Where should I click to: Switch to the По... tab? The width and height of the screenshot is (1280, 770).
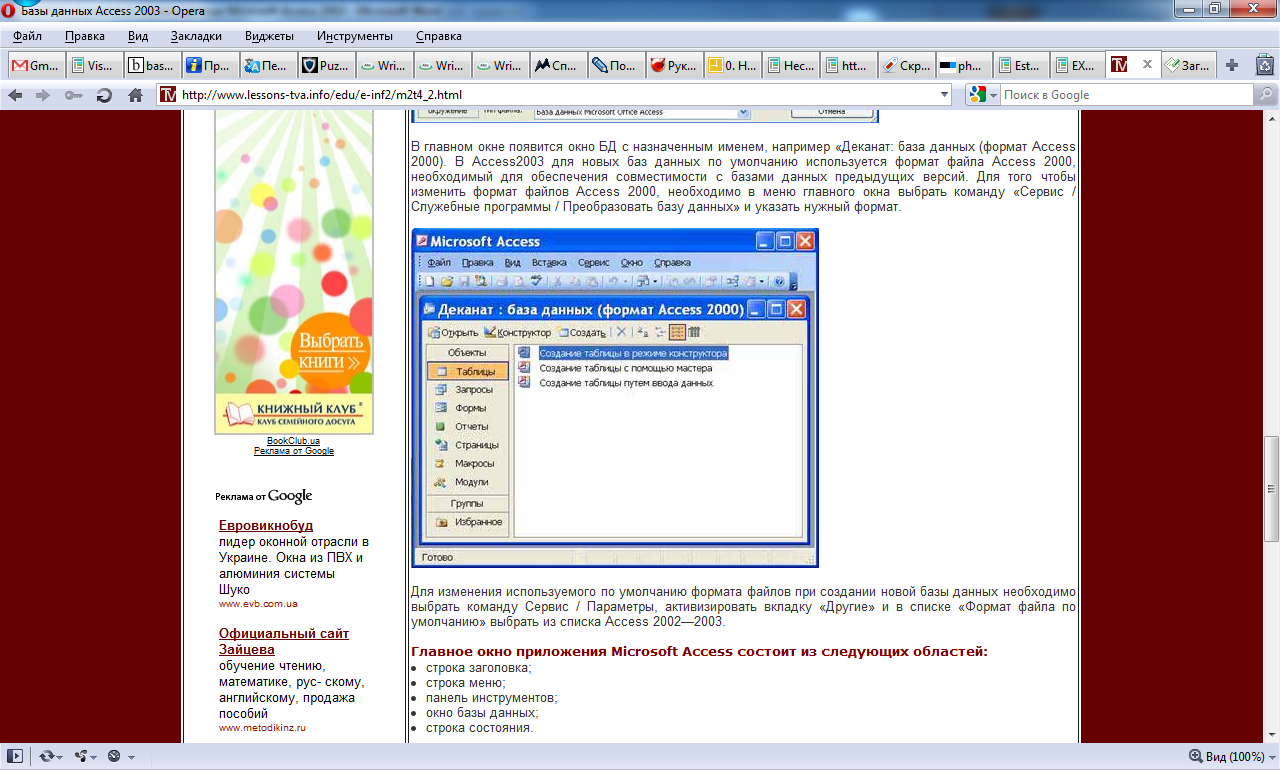(x=616, y=66)
